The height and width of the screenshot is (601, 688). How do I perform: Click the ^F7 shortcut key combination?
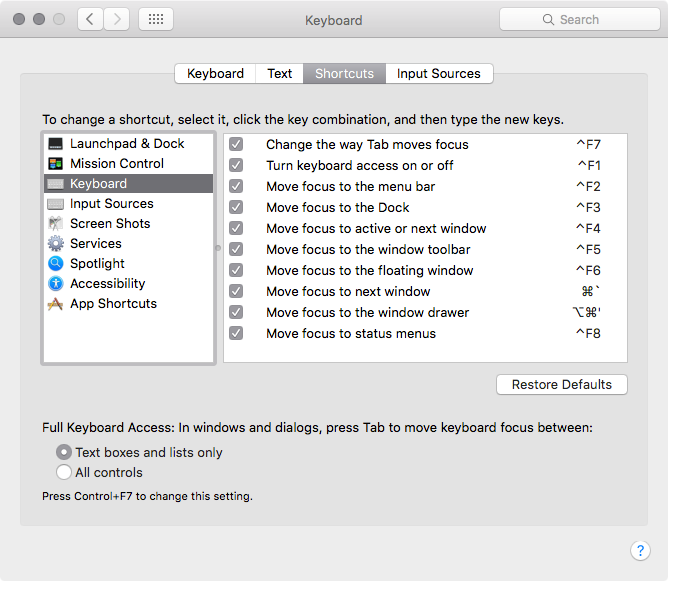click(588, 144)
